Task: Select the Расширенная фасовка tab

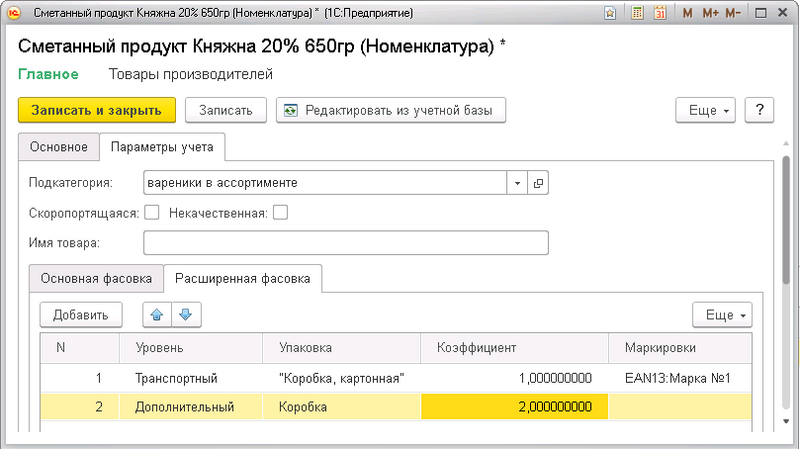Action: [243, 279]
